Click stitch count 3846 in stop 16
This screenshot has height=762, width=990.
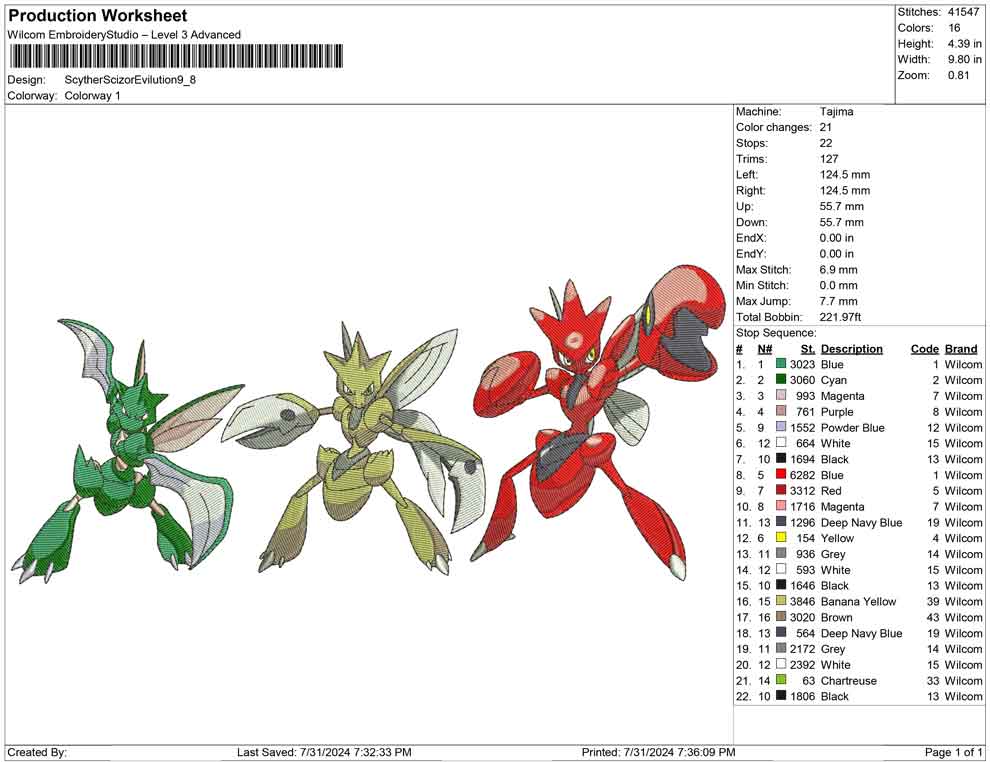click(x=802, y=602)
